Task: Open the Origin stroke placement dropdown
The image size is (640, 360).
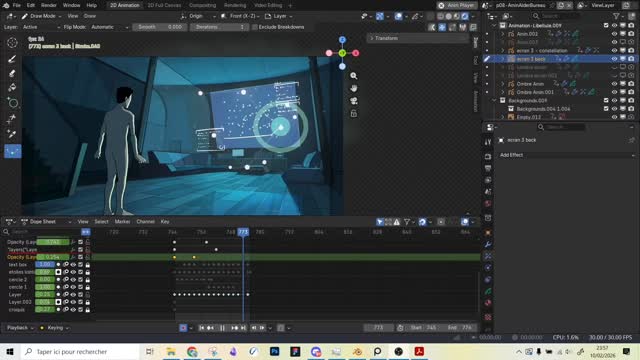Action: coord(198,16)
